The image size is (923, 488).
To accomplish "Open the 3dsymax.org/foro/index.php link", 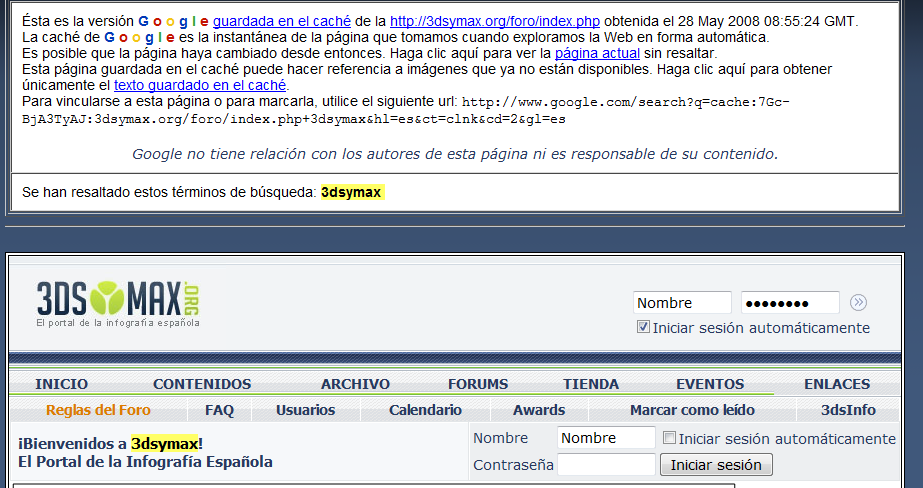I will (495, 22).
